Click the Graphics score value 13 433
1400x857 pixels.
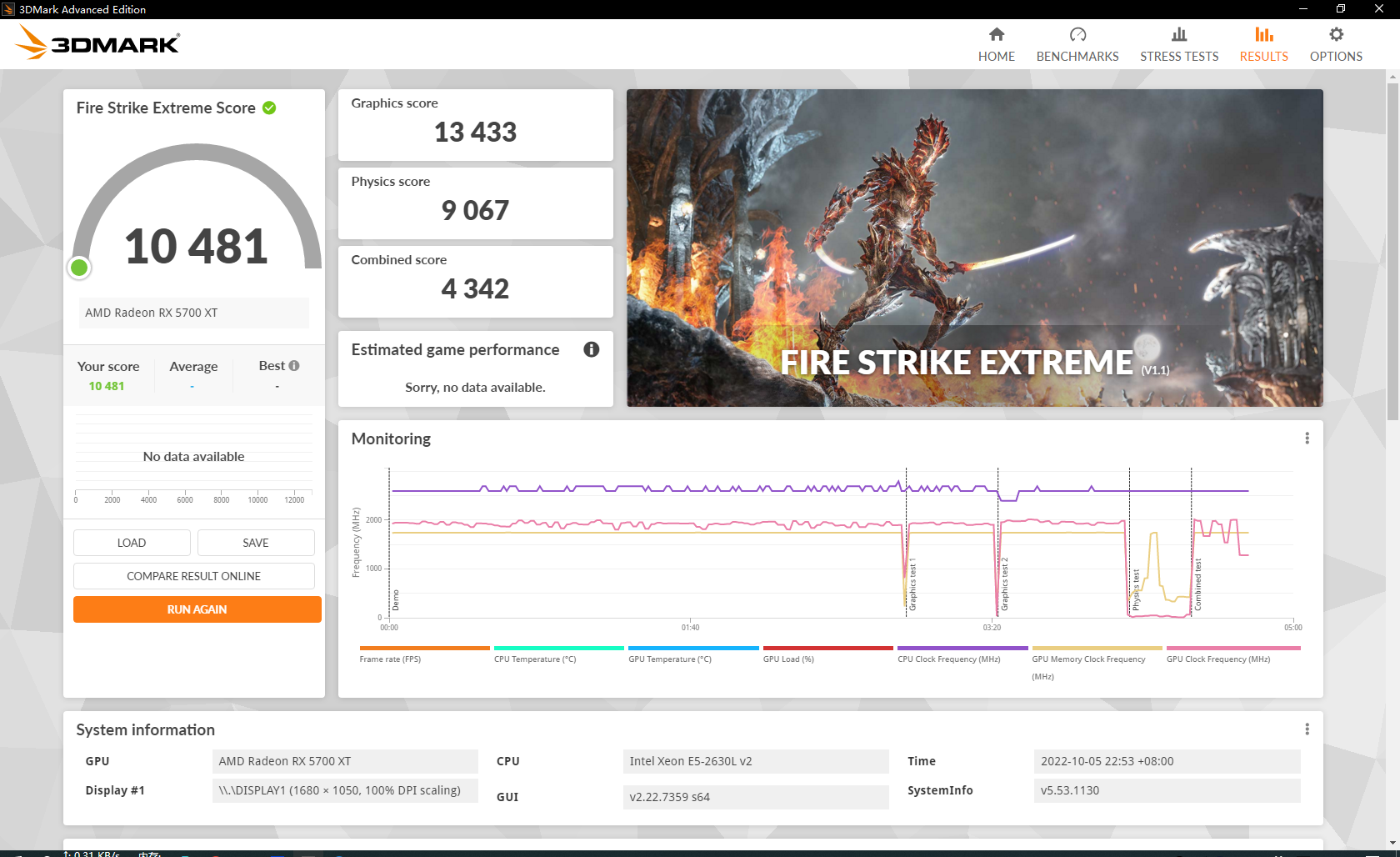475,132
